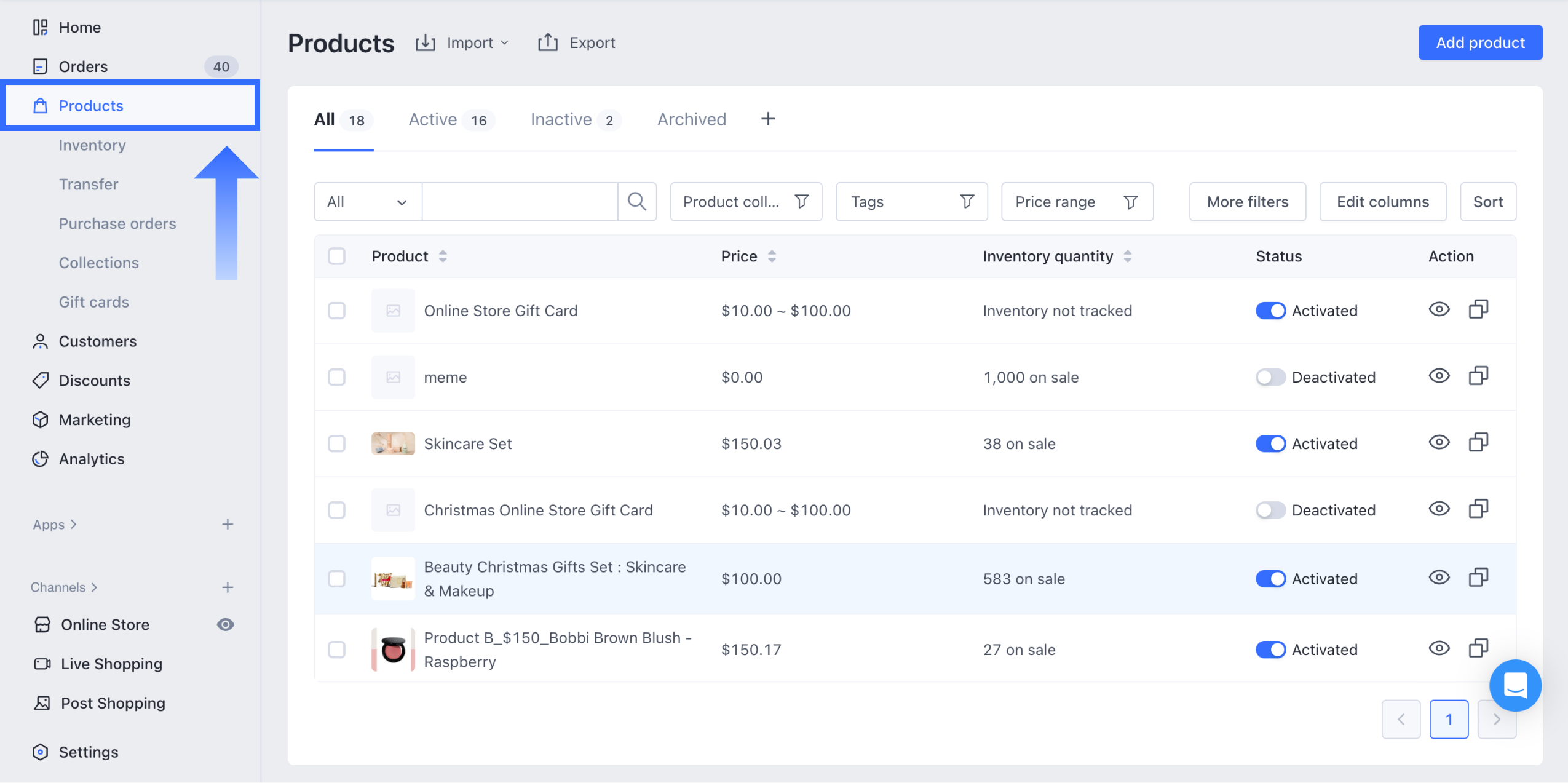Open the chat support bubble icon

[1515, 685]
